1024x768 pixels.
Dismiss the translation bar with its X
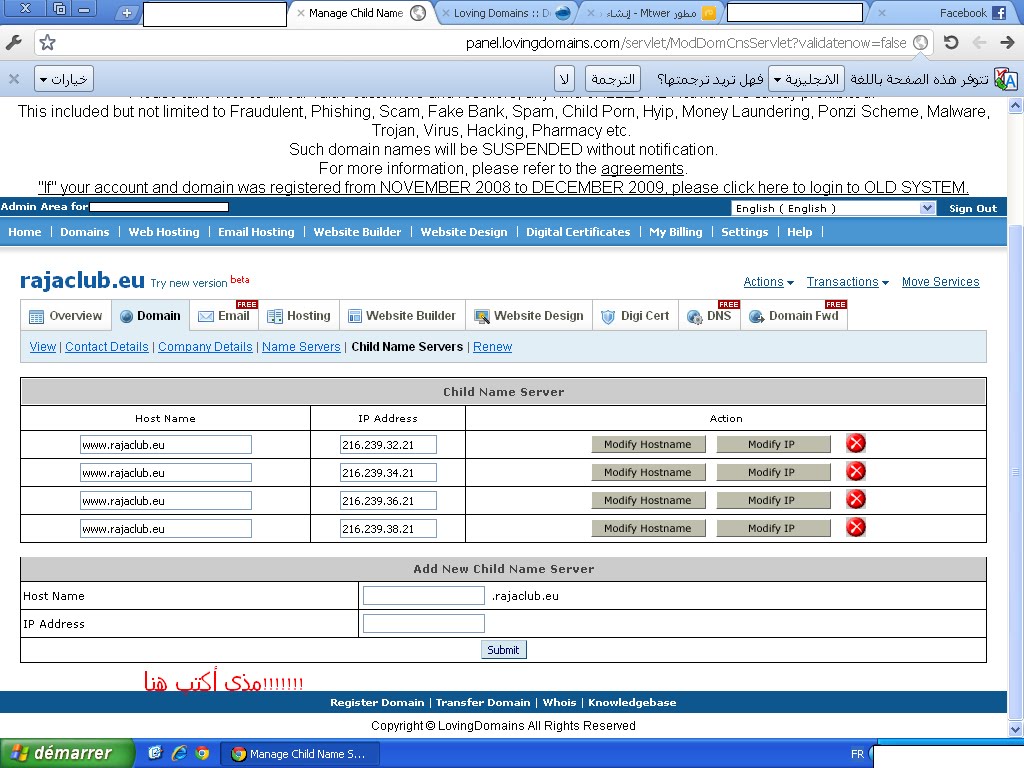coord(14,79)
